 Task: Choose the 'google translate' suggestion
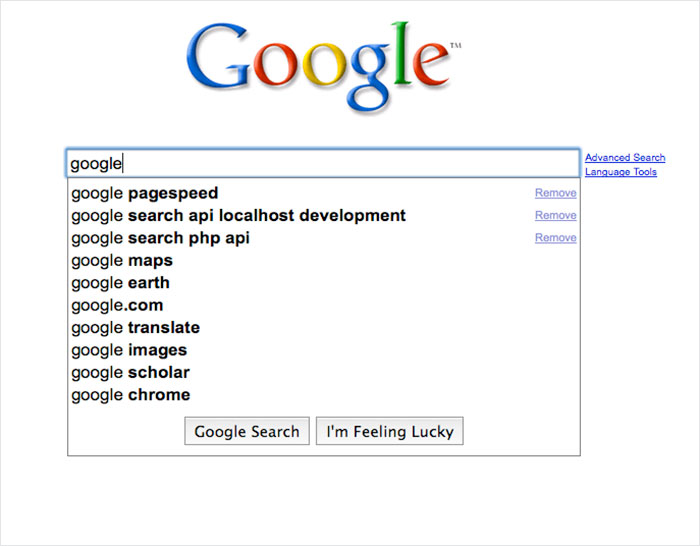136,327
